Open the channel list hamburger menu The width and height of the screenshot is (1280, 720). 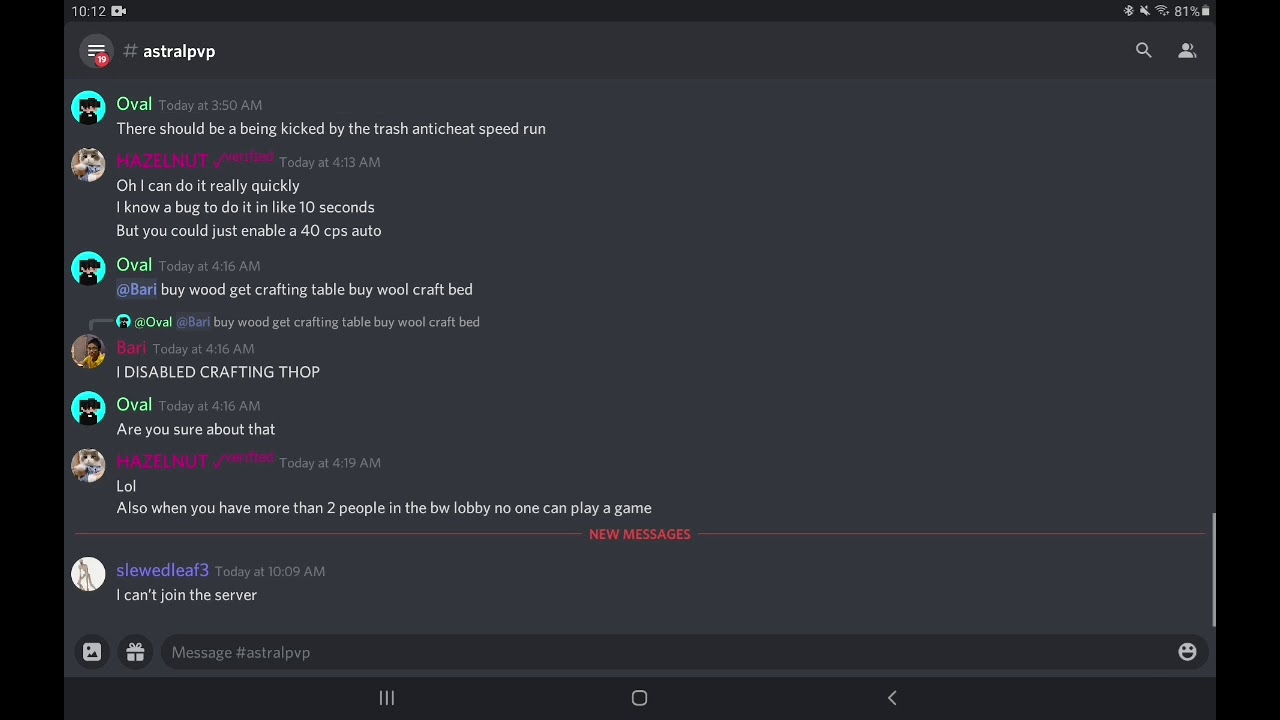[x=96, y=51]
